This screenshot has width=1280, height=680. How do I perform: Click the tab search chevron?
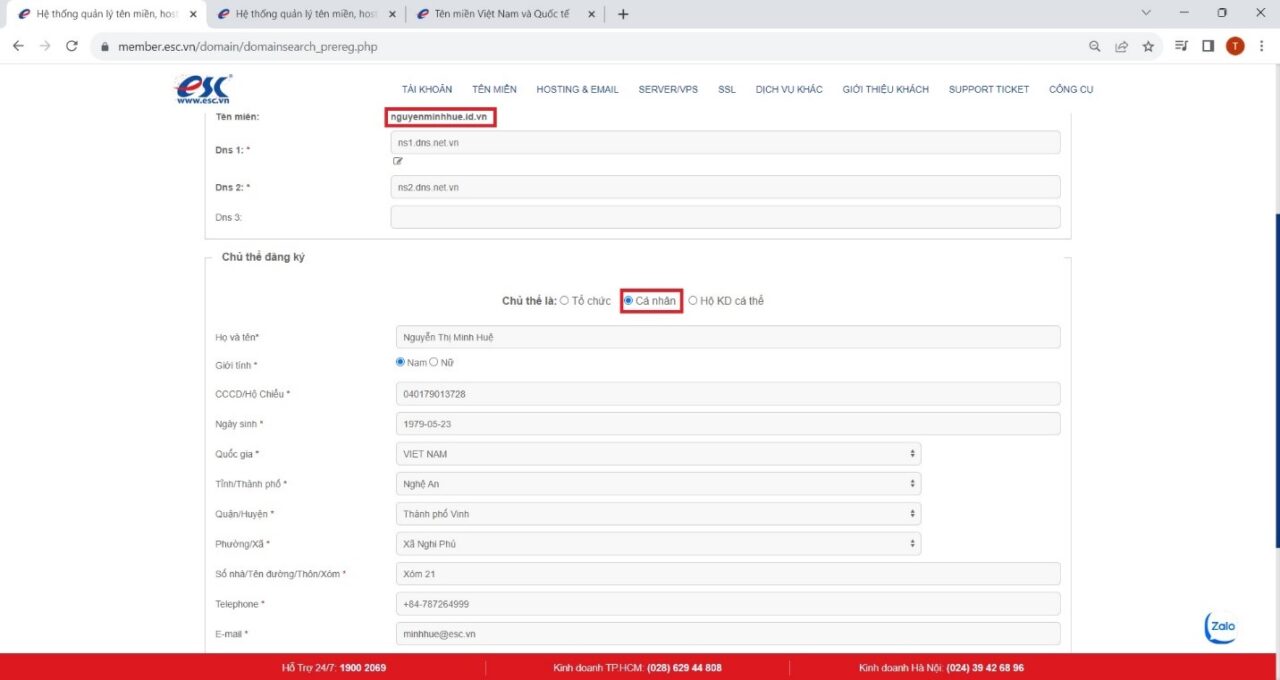[x=1146, y=13]
